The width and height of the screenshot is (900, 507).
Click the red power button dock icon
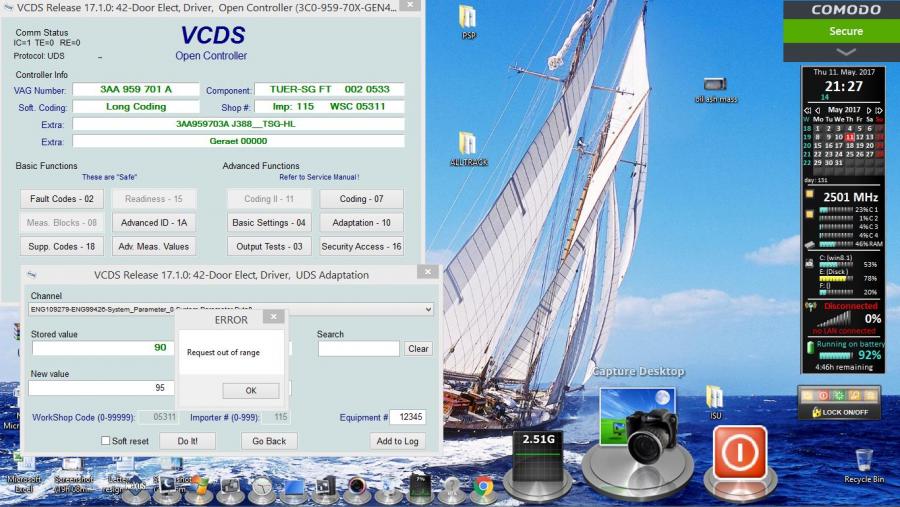click(x=739, y=454)
